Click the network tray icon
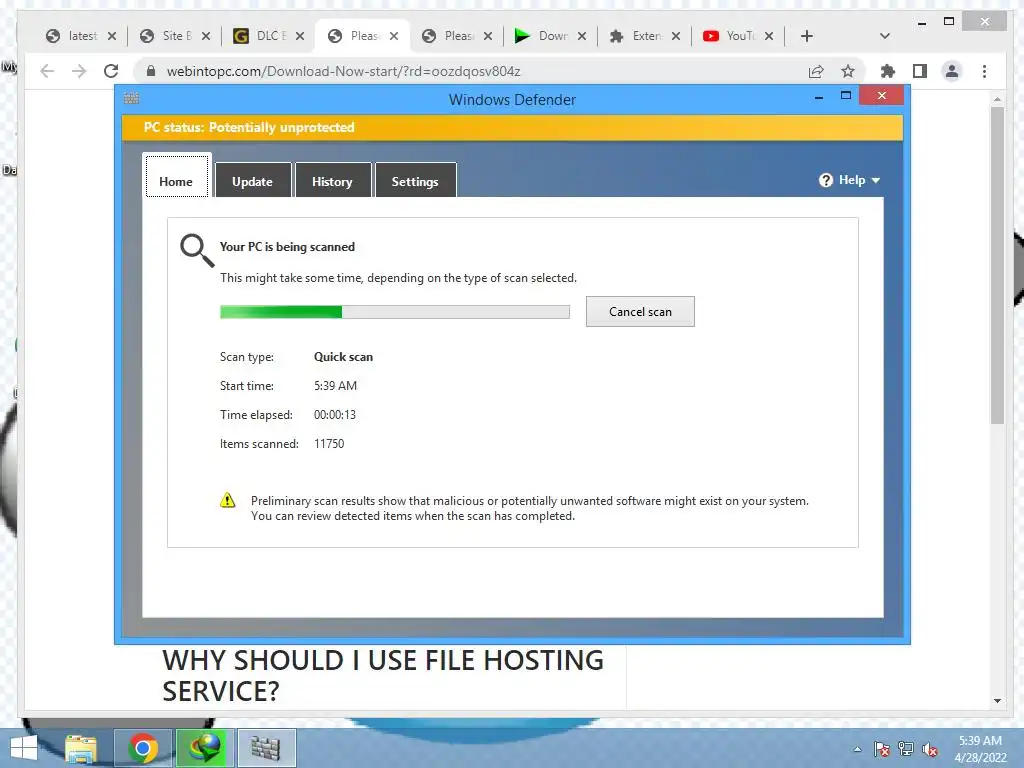 (x=906, y=749)
